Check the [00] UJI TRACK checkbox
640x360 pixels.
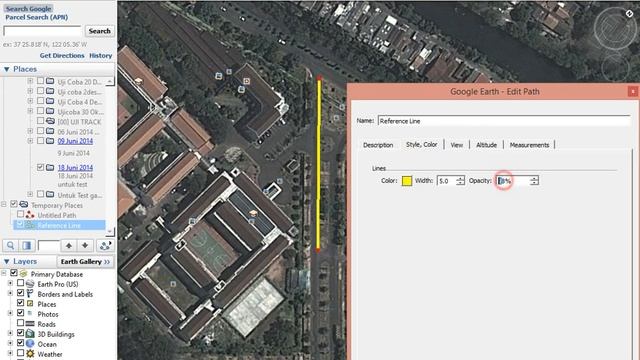40,121
